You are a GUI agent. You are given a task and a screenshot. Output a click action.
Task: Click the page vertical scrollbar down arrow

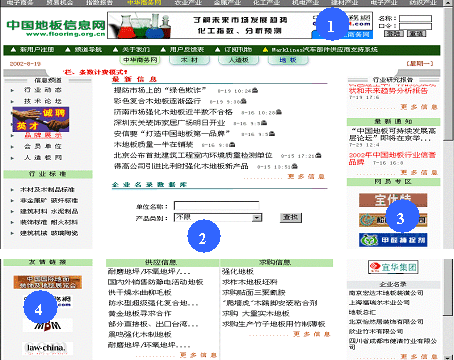(448, 357)
